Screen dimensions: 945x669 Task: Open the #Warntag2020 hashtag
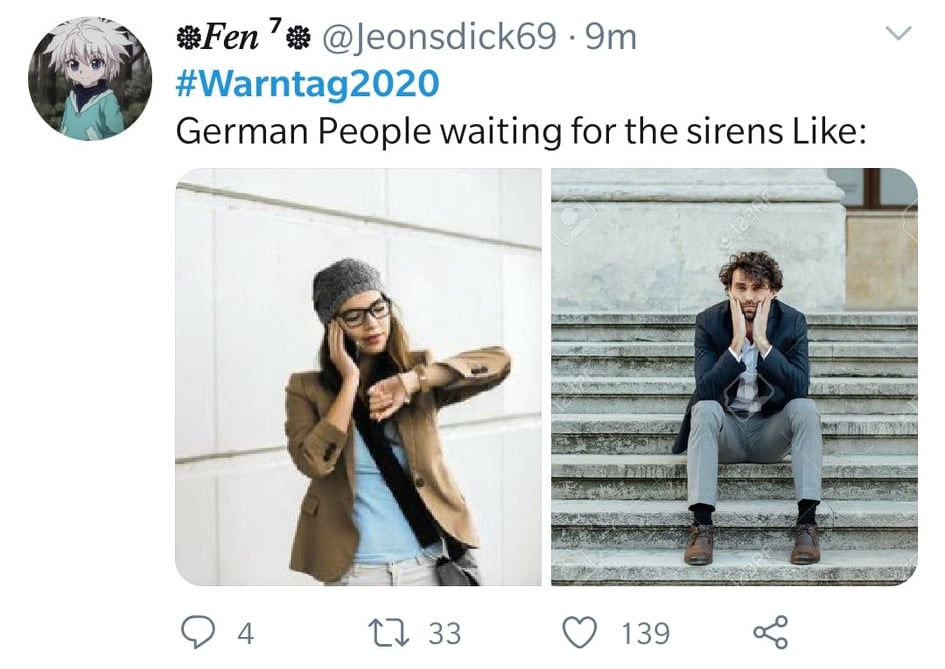click(x=307, y=84)
